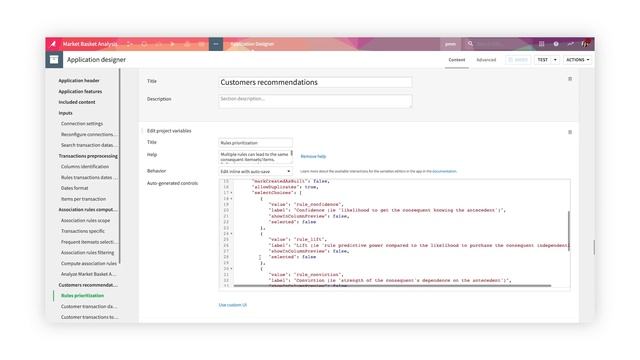Select Connection settings in sidebar
The image size is (640, 360).
click(82, 123)
